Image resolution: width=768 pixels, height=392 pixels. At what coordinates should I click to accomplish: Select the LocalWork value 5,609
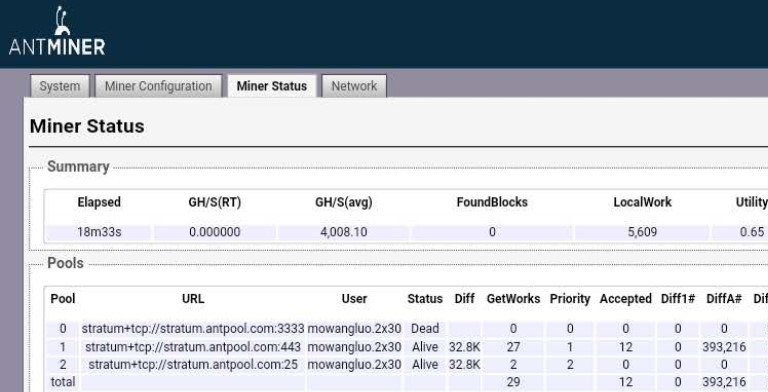point(642,232)
